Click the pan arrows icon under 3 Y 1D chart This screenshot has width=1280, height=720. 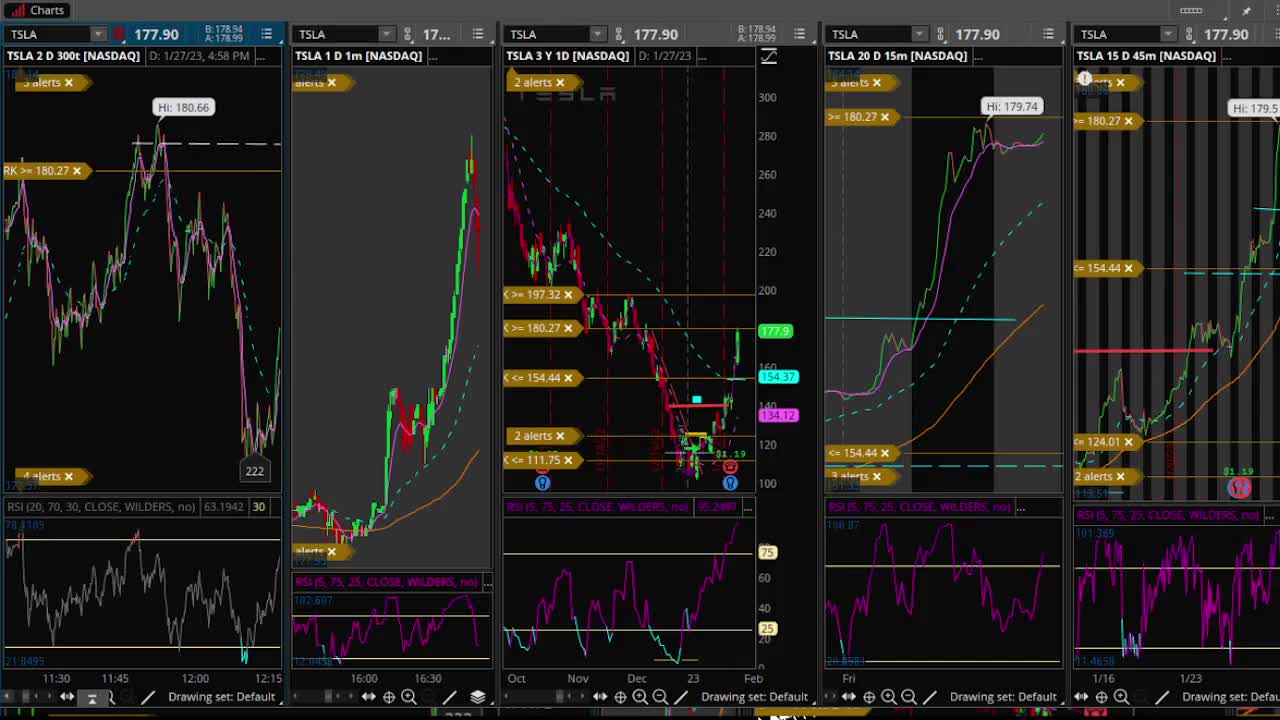pyautogui.click(x=600, y=697)
